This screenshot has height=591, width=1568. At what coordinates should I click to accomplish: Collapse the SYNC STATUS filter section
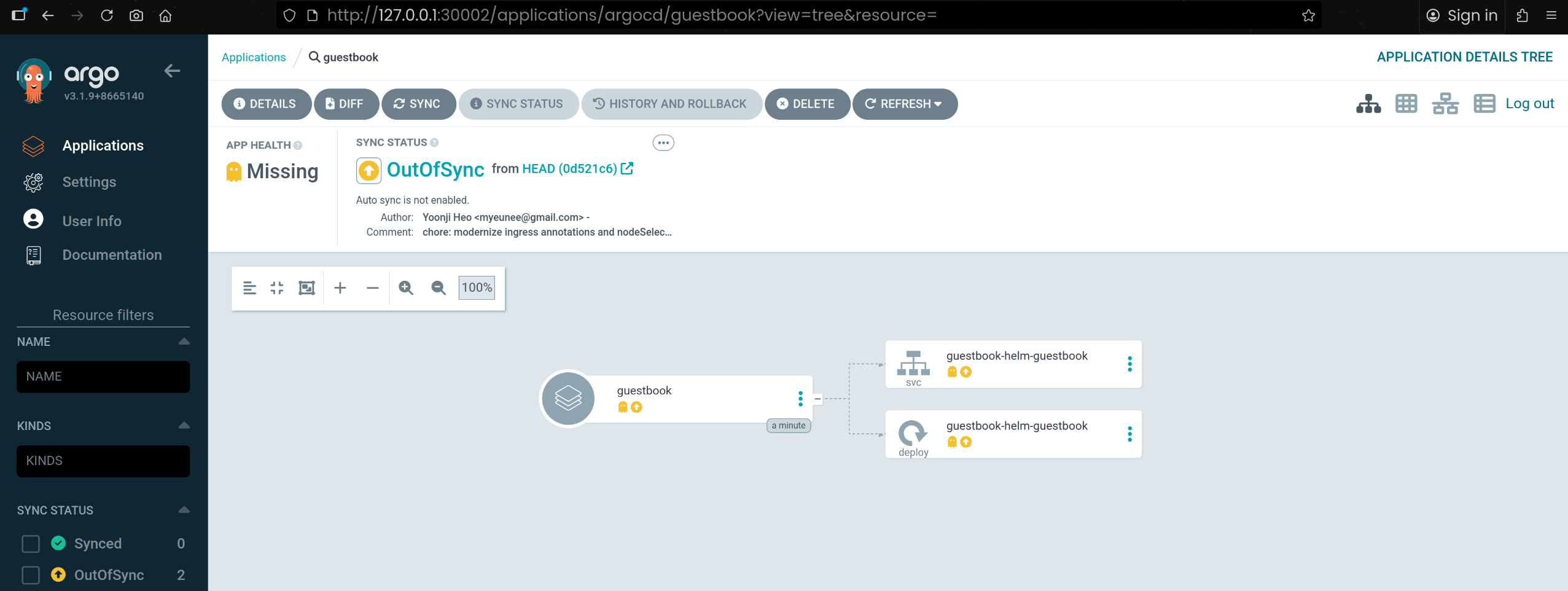[184, 510]
